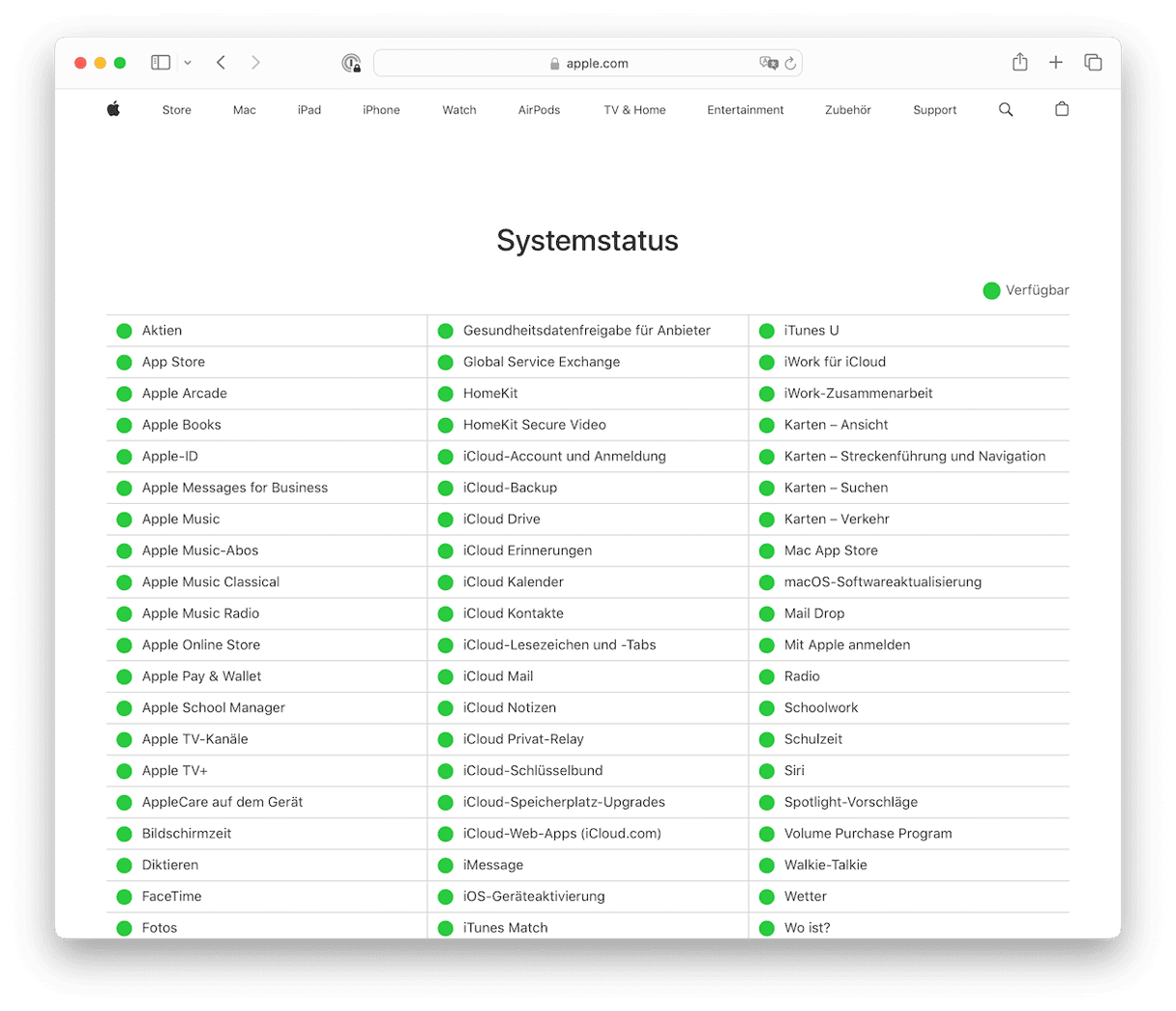Viewport: 1176px width, 1011px height.
Task: Select the Bildschirmzeit entry
Action: coord(266,834)
